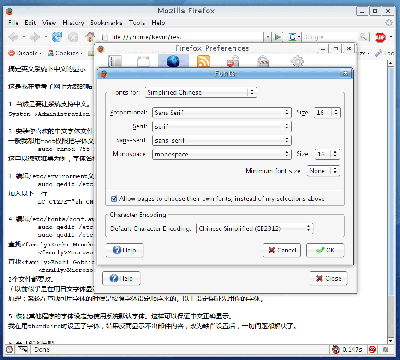
Task: Click the Adblock Plus toolbar icon
Action: coord(380,37)
